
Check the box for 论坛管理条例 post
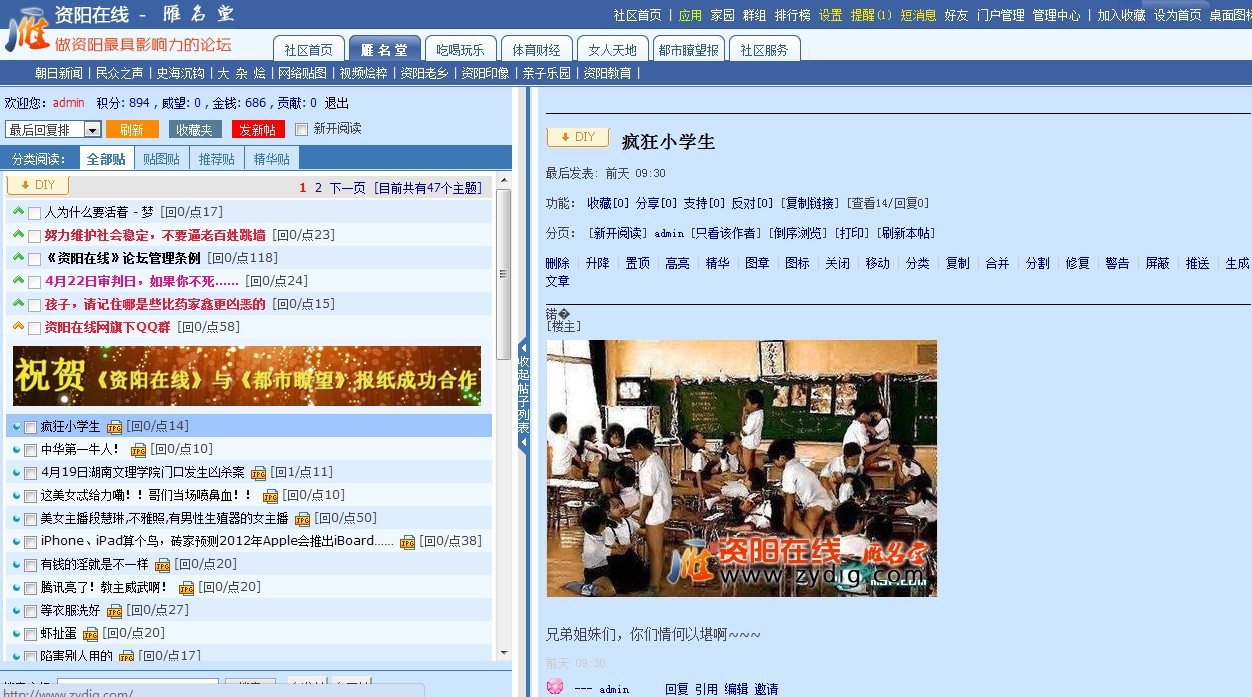(35, 259)
